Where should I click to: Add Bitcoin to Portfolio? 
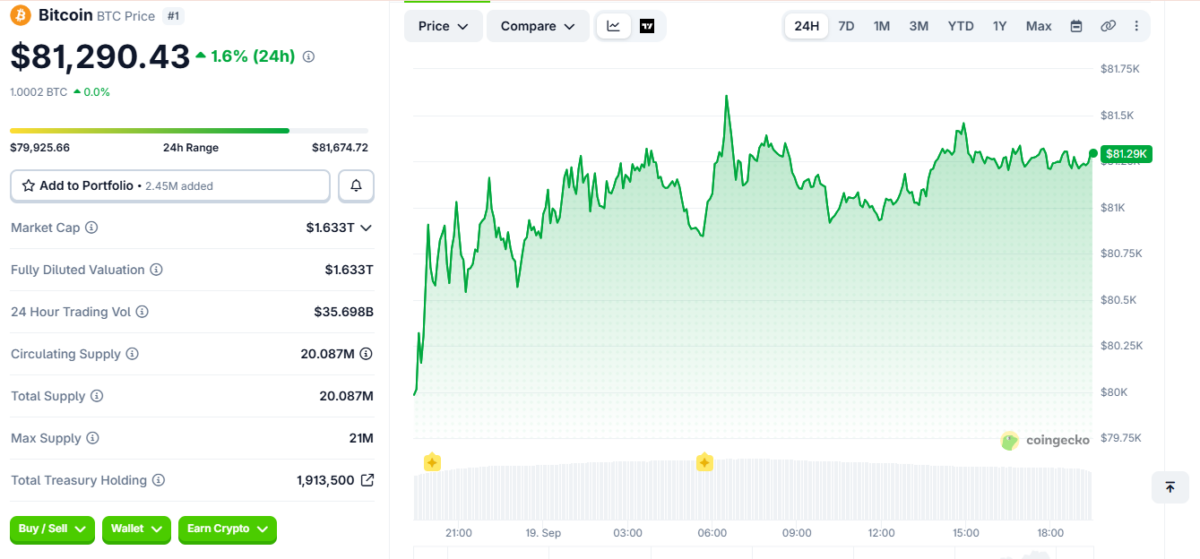point(170,186)
